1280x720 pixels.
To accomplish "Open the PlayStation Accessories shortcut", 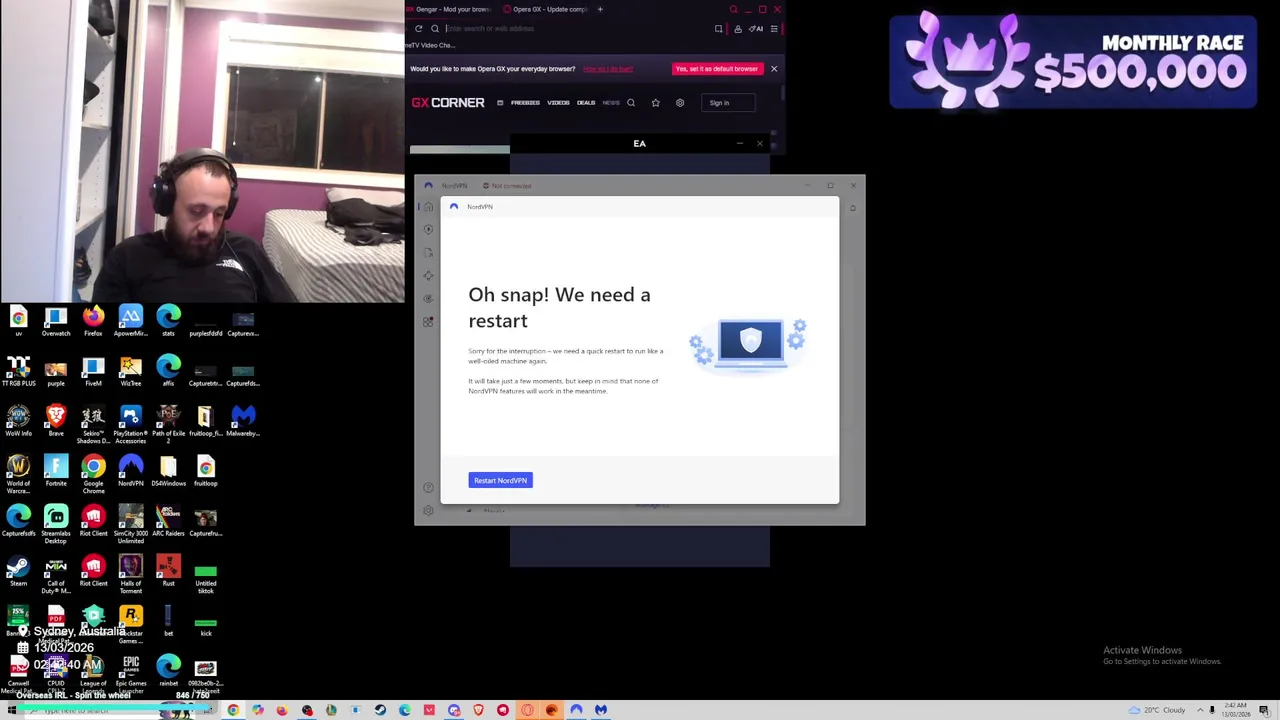I will [131, 424].
